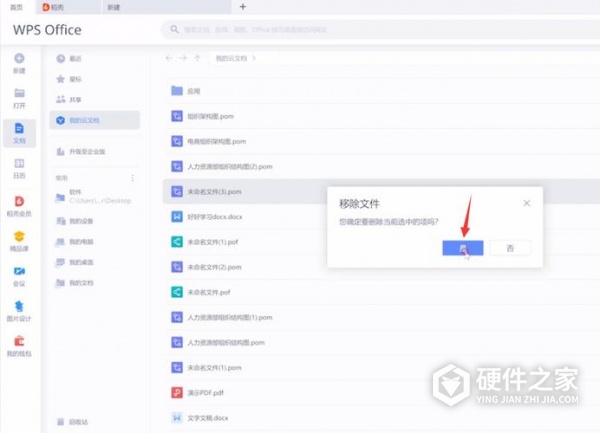Image resolution: width=600 pixels, height=433 pixels.
Task: Go back with the left arrow
Action: tap(169, 58)
